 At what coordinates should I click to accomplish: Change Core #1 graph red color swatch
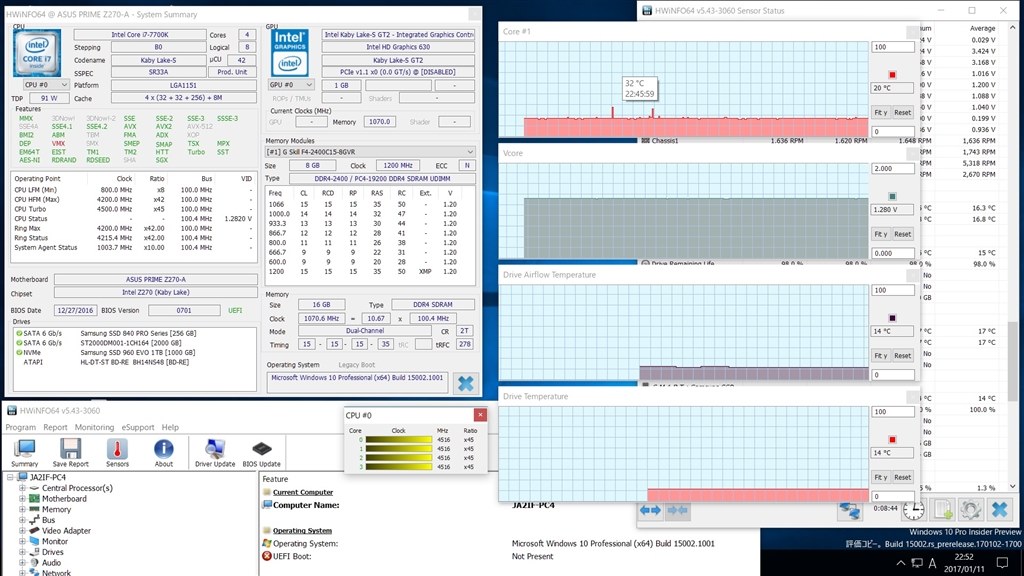(892, 74)
